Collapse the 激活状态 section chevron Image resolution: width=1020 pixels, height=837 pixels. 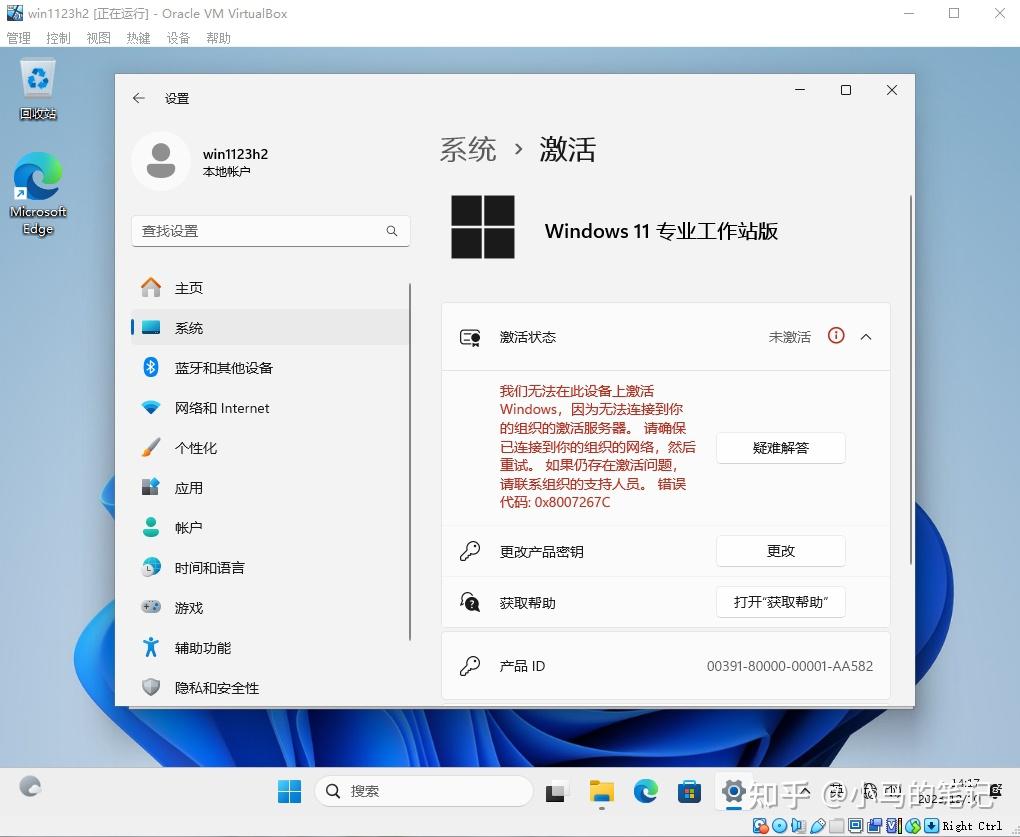(866, 337)
